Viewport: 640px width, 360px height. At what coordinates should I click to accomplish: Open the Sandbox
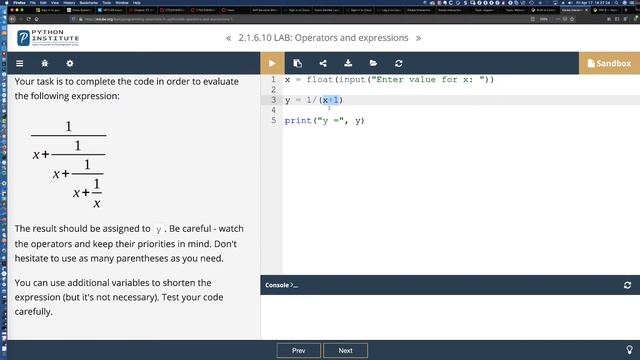pos(609,63)
